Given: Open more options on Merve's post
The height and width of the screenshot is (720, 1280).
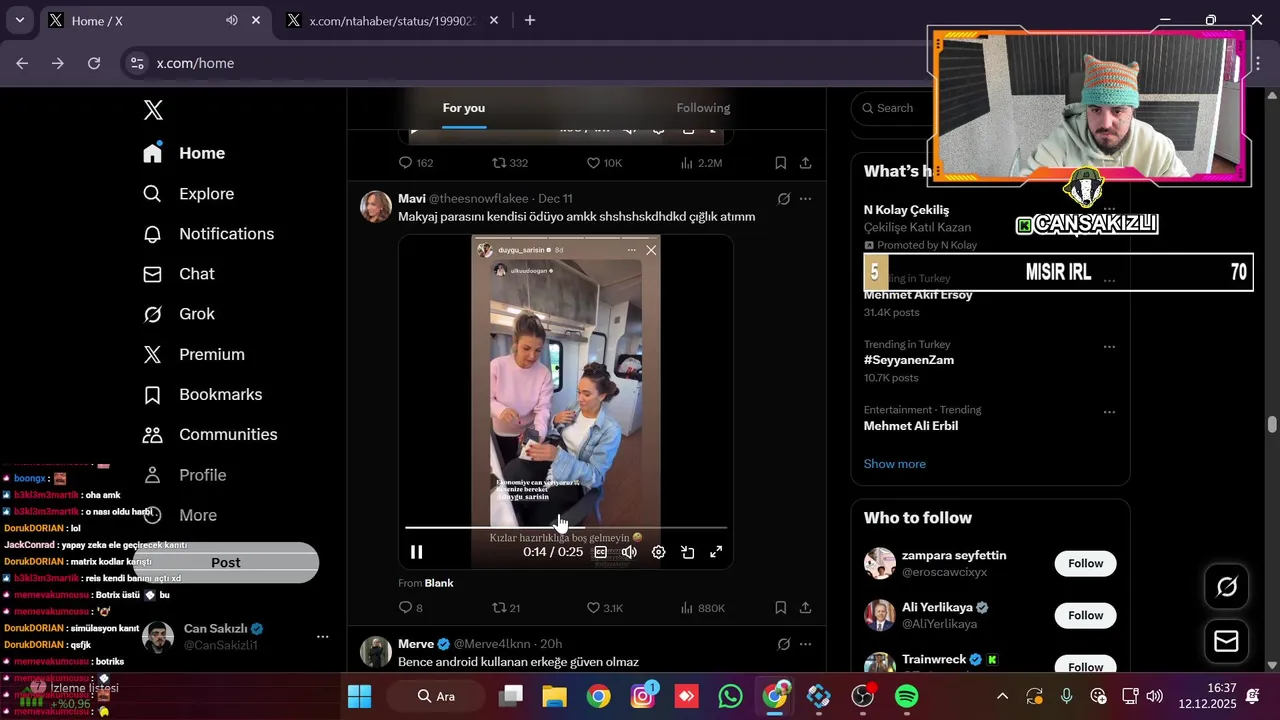Looking at the screenshot, I should pyautogui.click(x=805, y=644).
